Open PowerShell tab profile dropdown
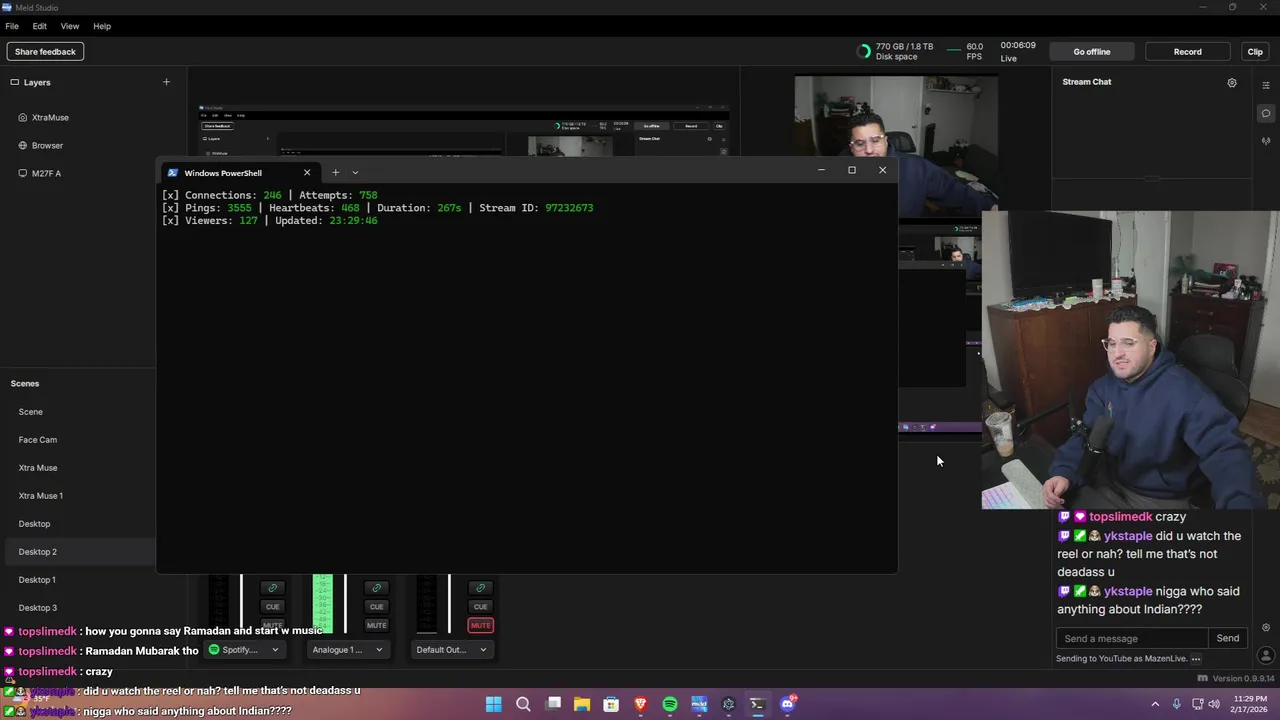Viewport: 1280px width, 720px height. (x=355, y=173)
